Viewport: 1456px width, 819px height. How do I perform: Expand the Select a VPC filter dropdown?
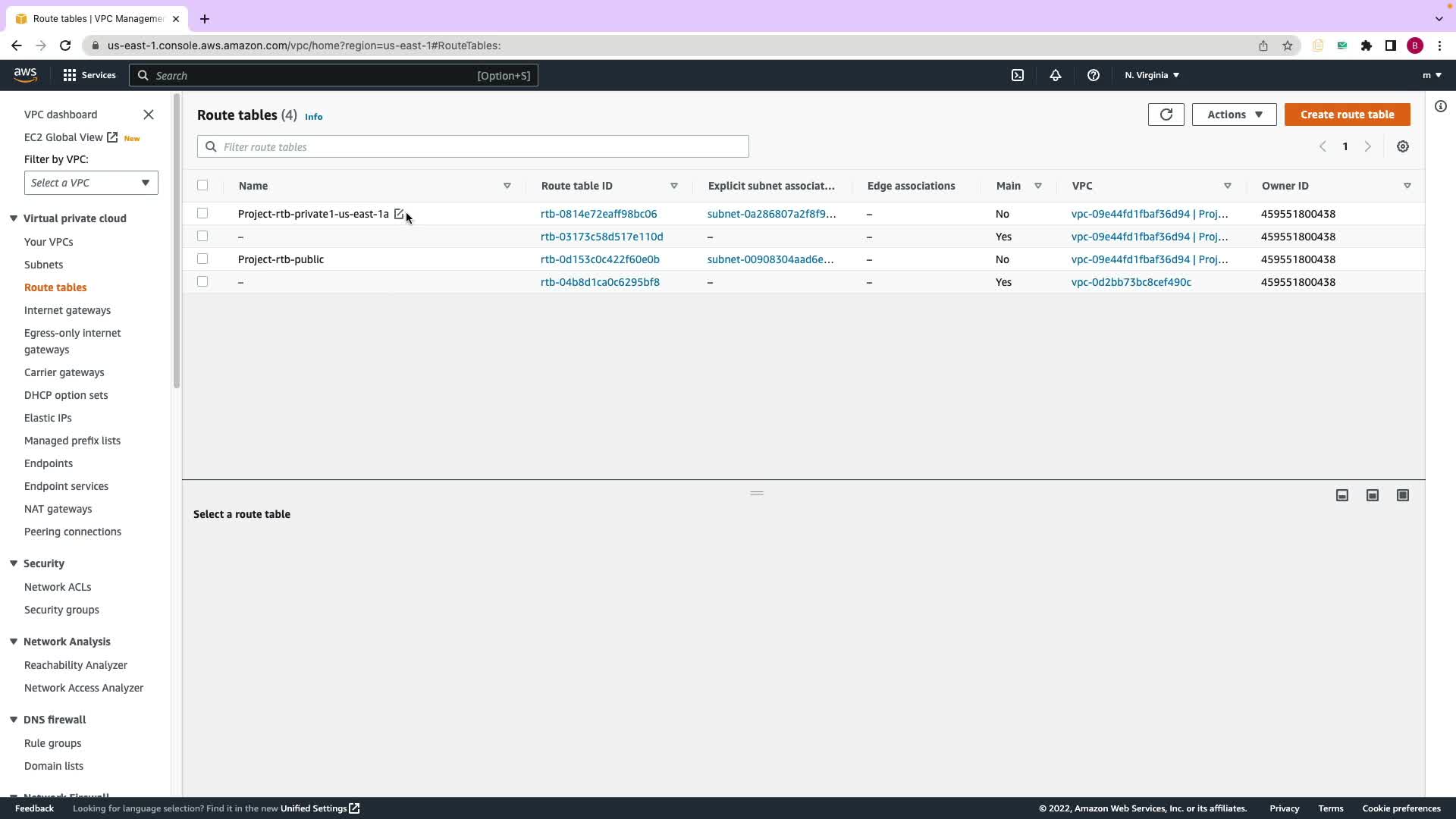[91, 183]
